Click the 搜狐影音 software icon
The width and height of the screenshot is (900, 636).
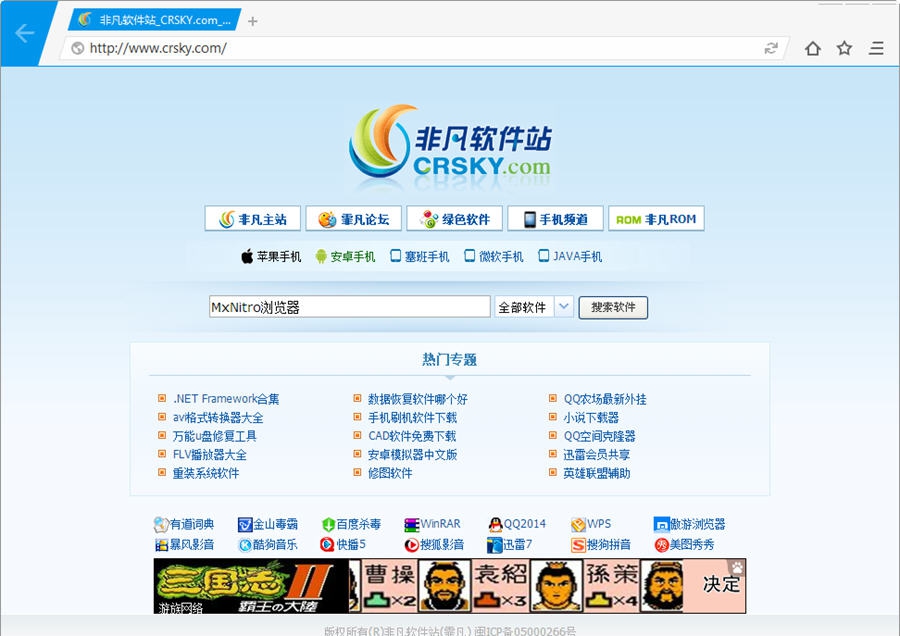[412, 544]
